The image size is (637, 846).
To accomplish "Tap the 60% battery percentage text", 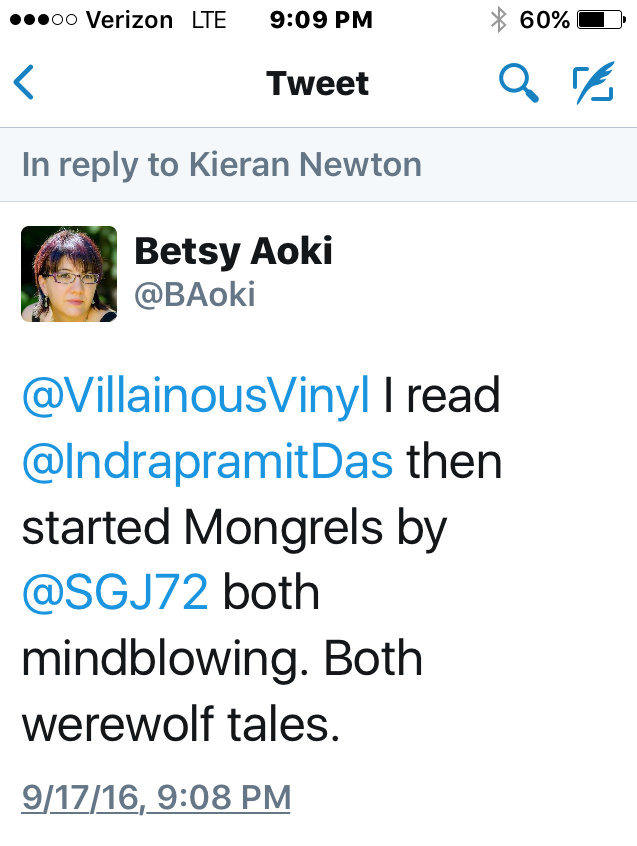I will [x=545, y=20].
